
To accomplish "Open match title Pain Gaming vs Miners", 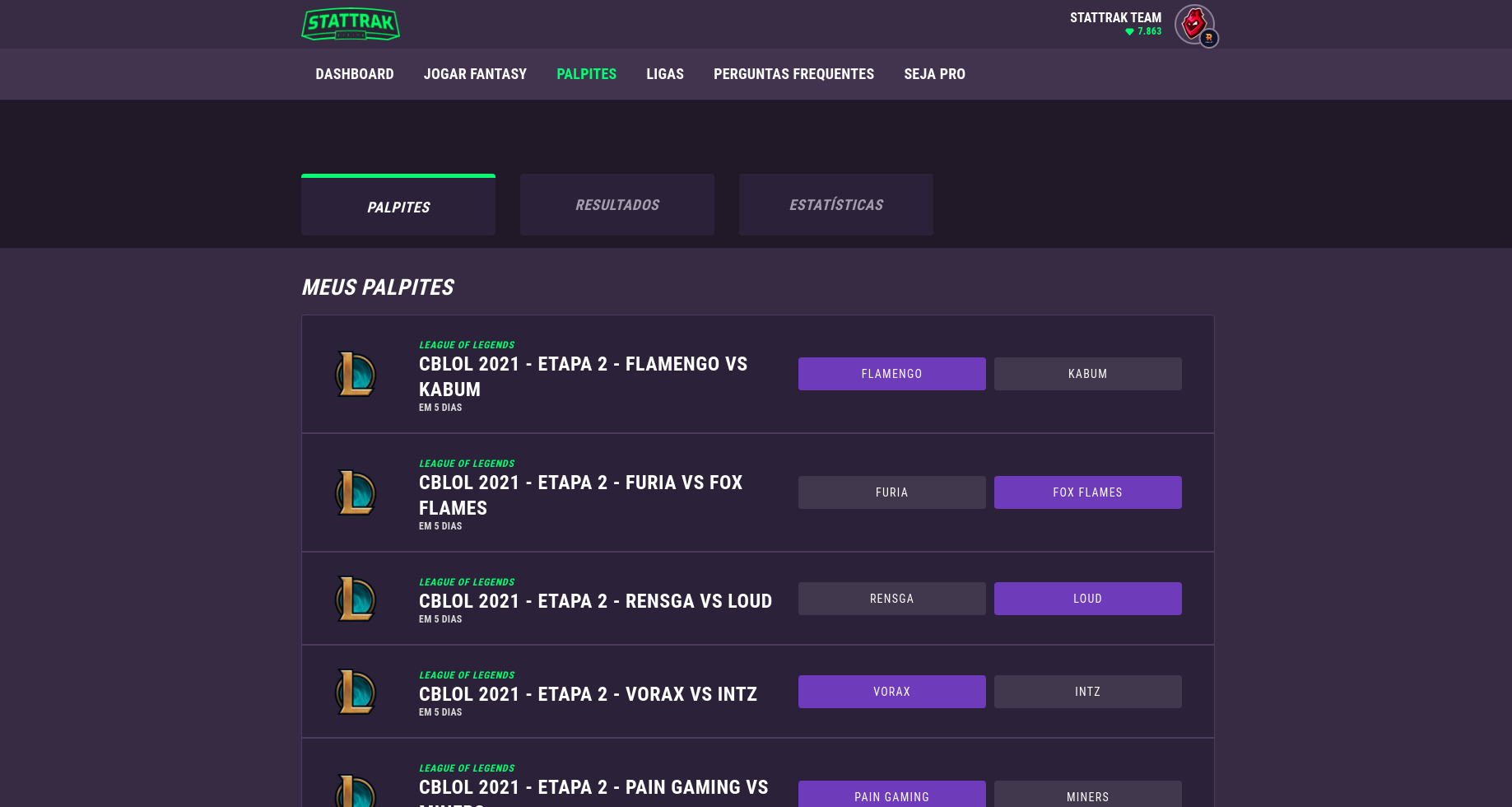I will 593,791.
